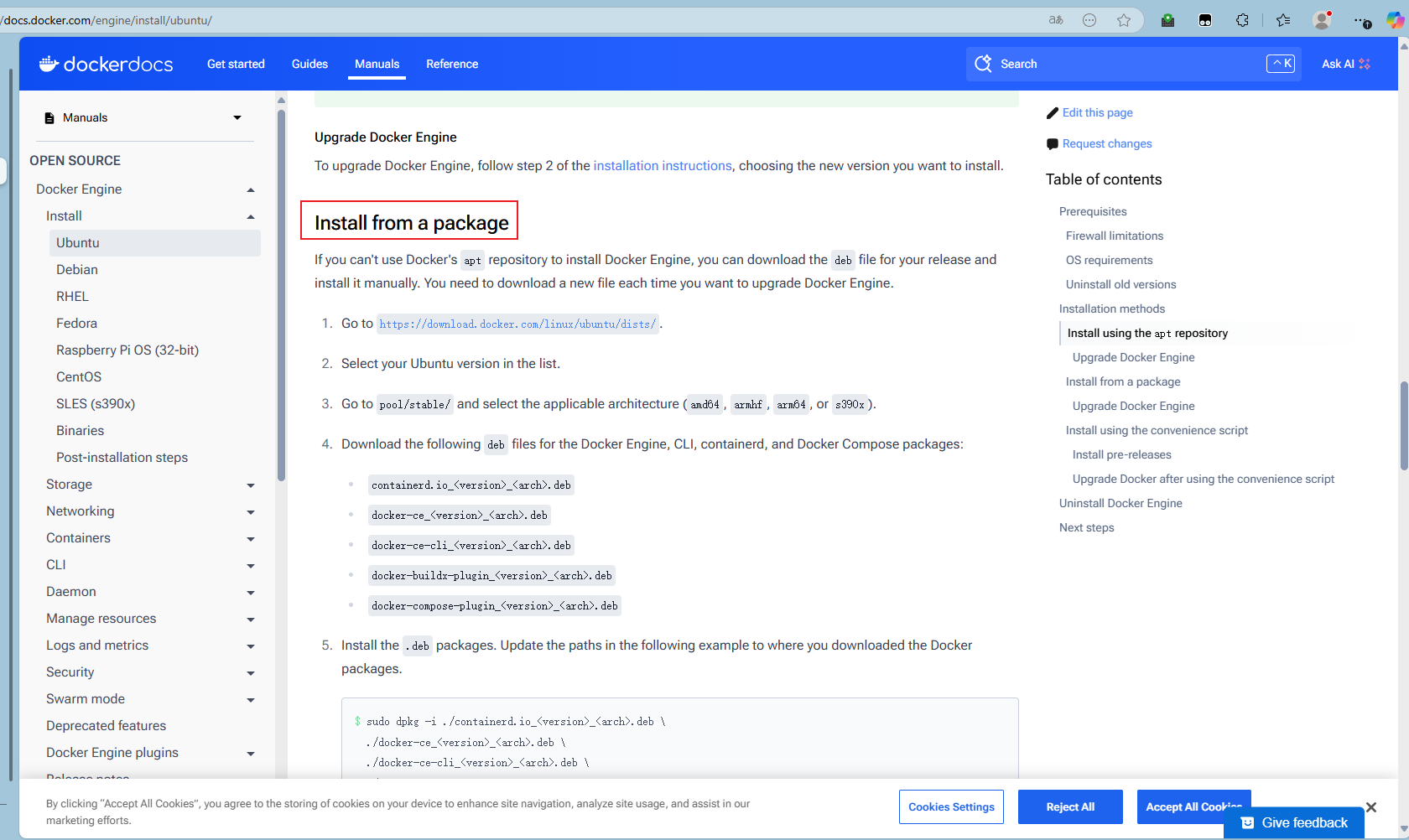Click the green extension icon in browser toolbar
Screen dimensions: 1409x840
pos(1167,20)
